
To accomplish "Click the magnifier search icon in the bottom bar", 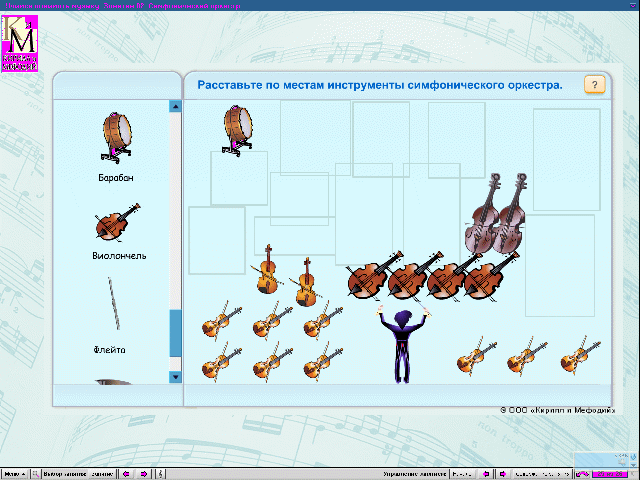I will click(x=36, y=474).
